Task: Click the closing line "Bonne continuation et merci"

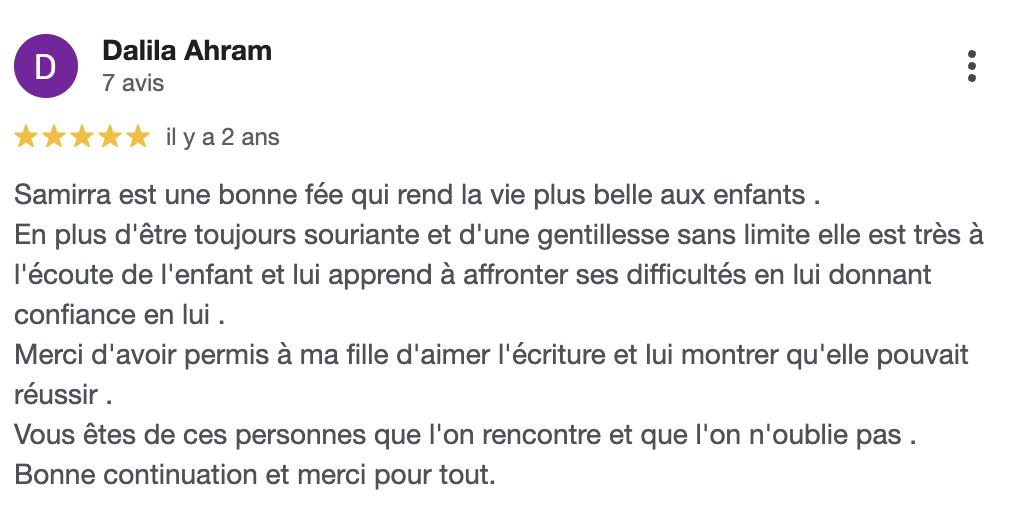Action: 255,474
